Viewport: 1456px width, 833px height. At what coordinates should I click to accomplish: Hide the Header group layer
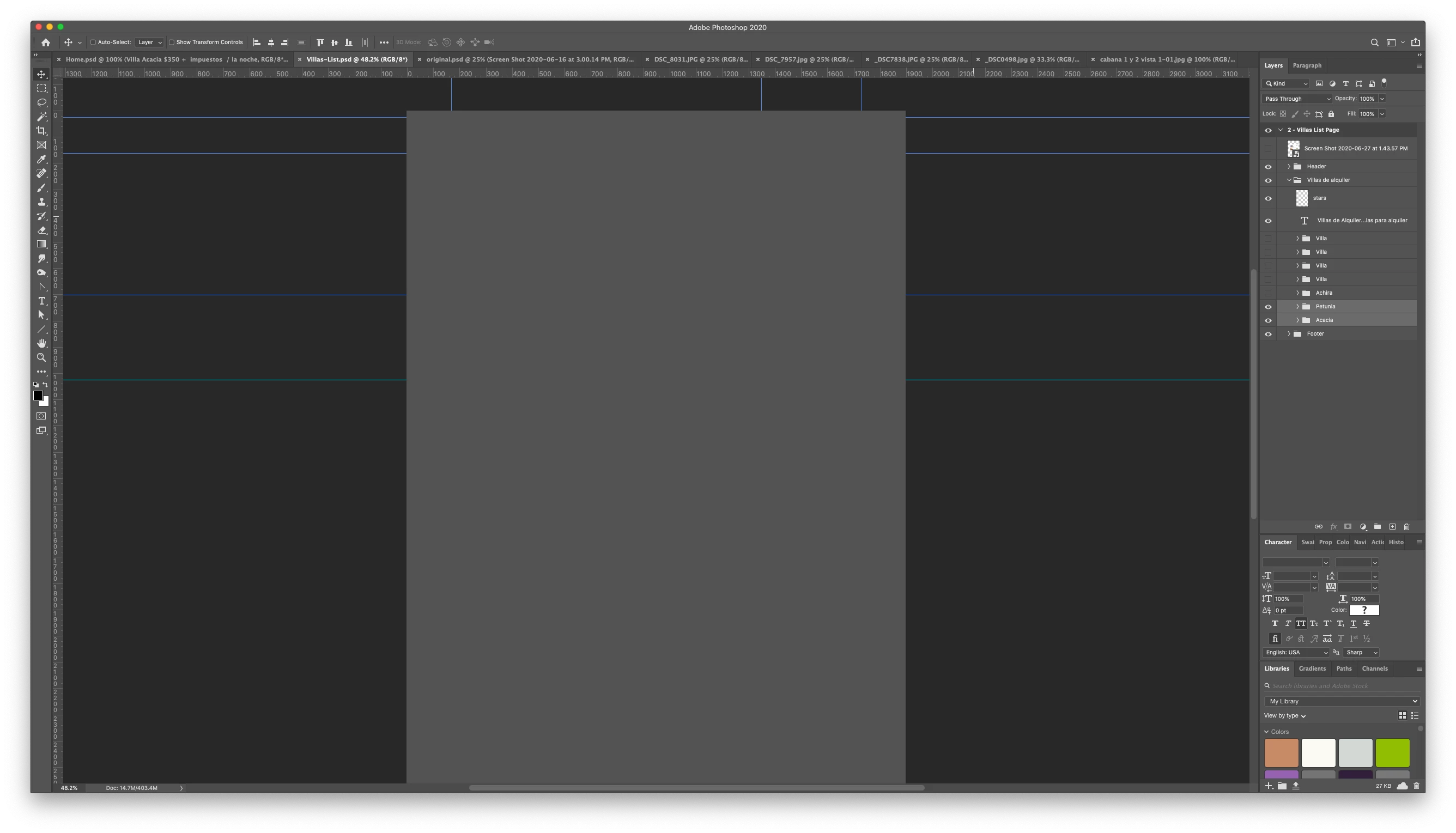[1268, 167]
